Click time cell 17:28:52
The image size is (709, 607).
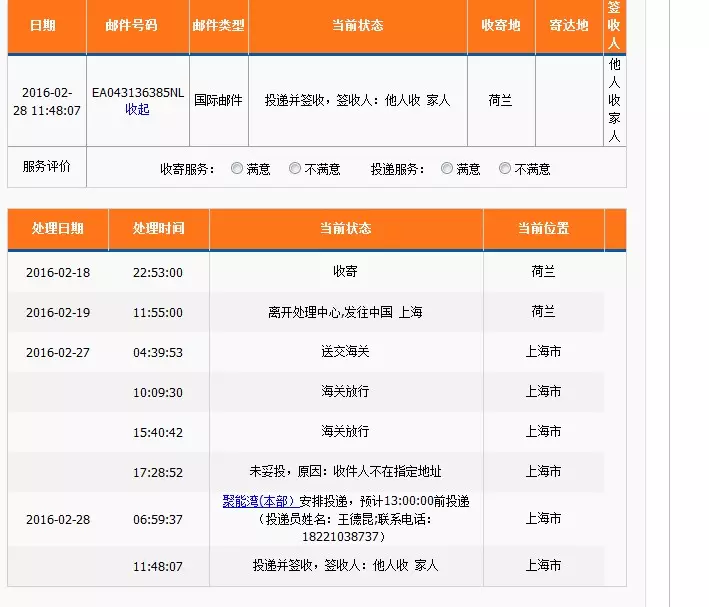(x=158, y=473)
